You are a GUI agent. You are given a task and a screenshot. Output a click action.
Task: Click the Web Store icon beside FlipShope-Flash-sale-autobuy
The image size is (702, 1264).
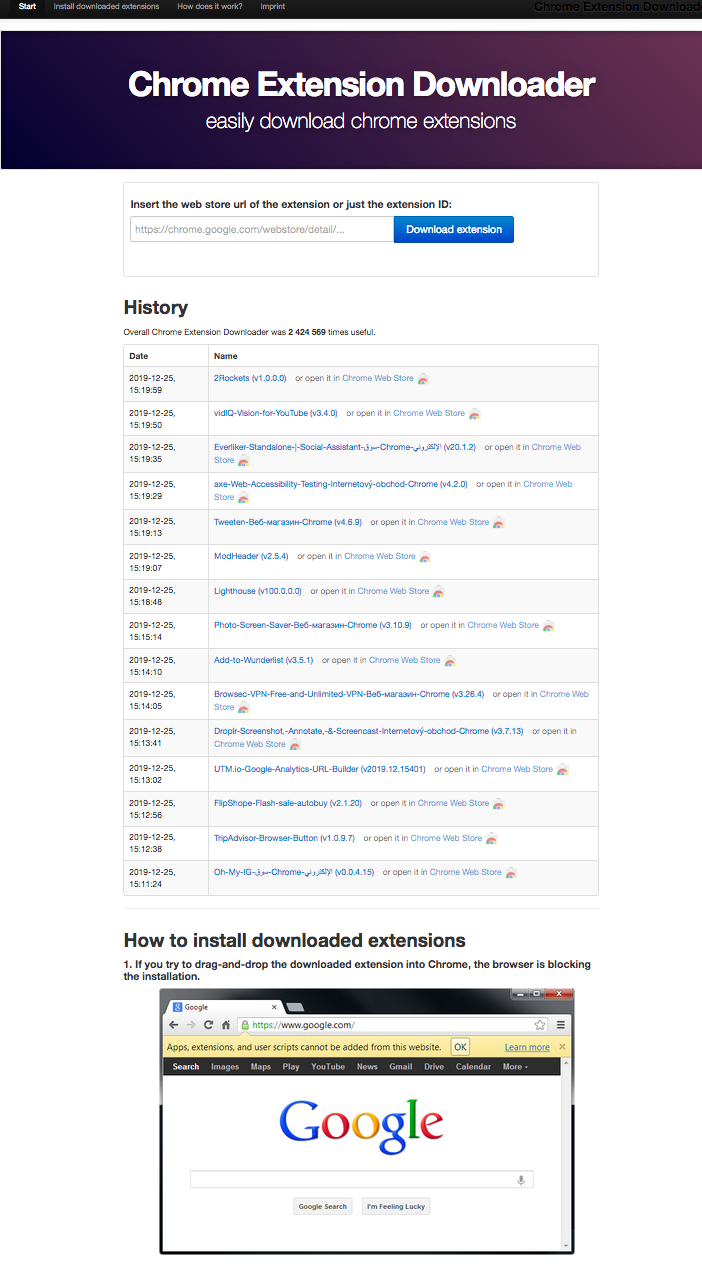coord(499,804)
